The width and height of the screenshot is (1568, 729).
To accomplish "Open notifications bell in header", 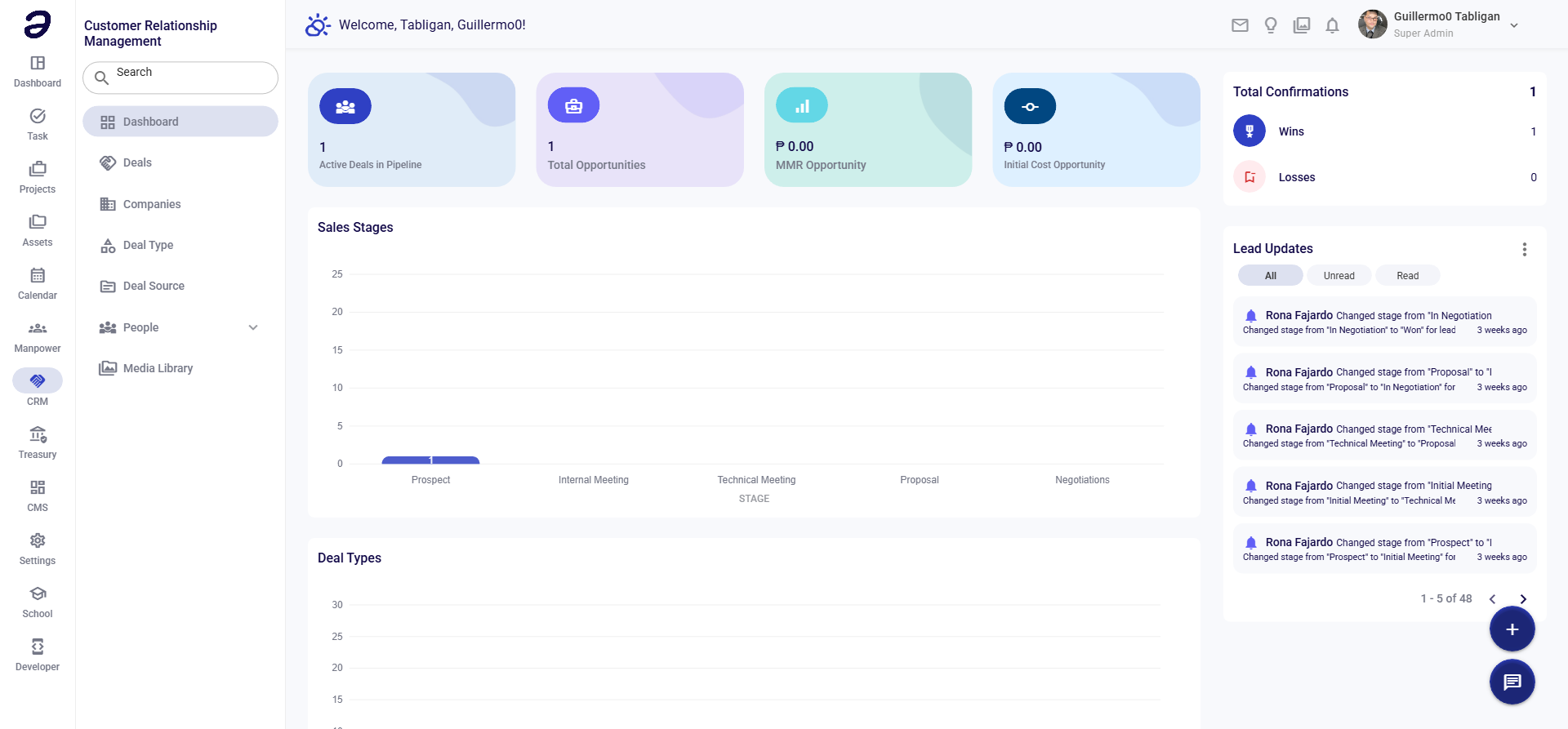I will click(1332, 25).
